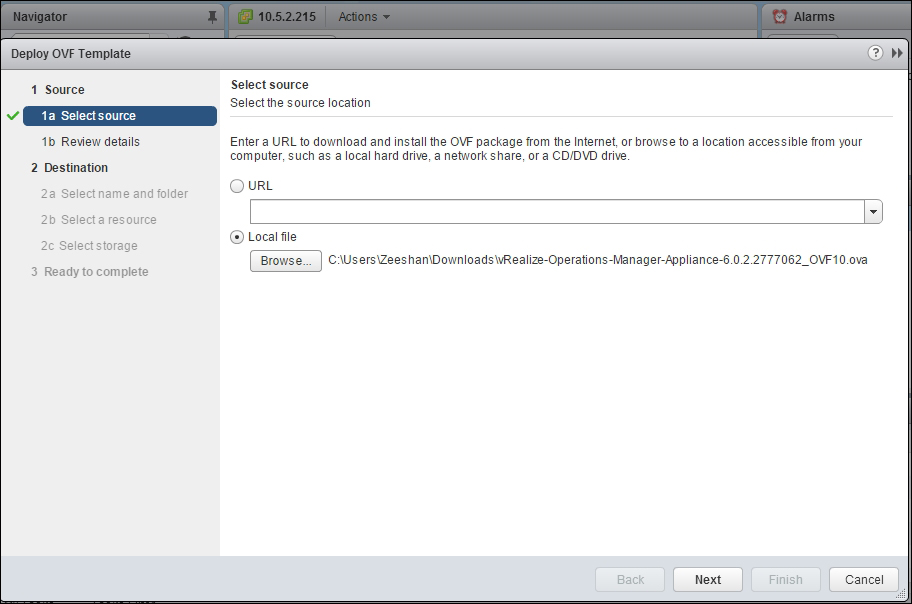
Task: Click the Alarms panel title
Action: [x=814, y=16]
